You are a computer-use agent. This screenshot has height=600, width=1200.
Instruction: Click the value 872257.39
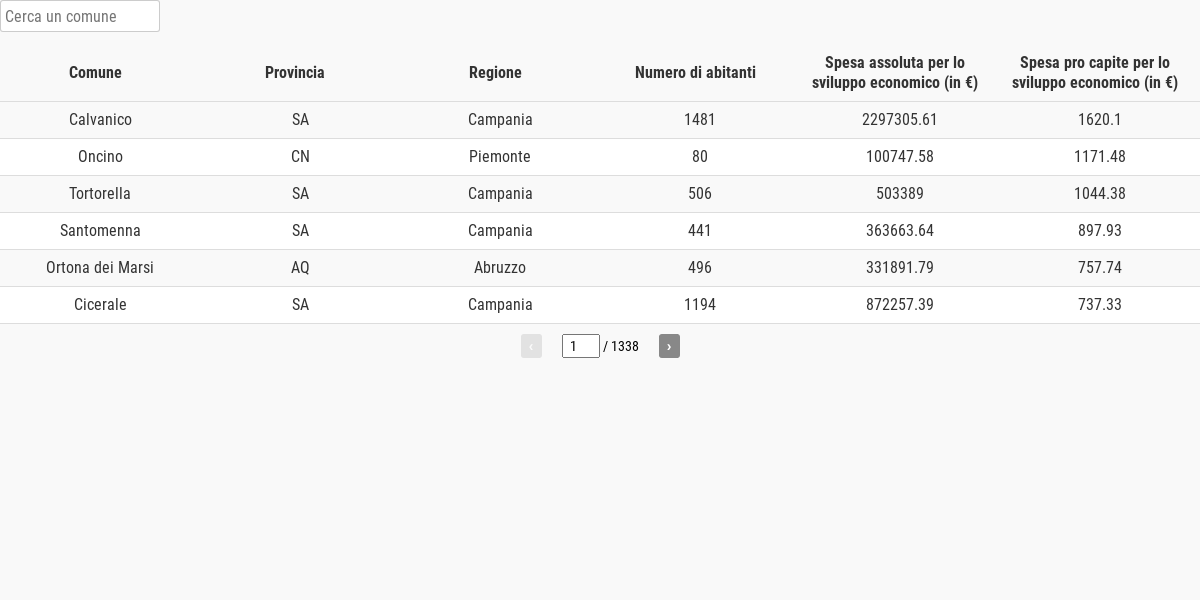pyautogui.click(x=900, y=305)
